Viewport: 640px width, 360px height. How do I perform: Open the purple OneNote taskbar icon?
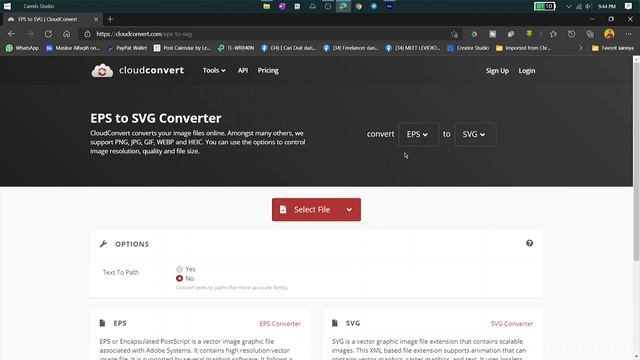tap(282, 6)
